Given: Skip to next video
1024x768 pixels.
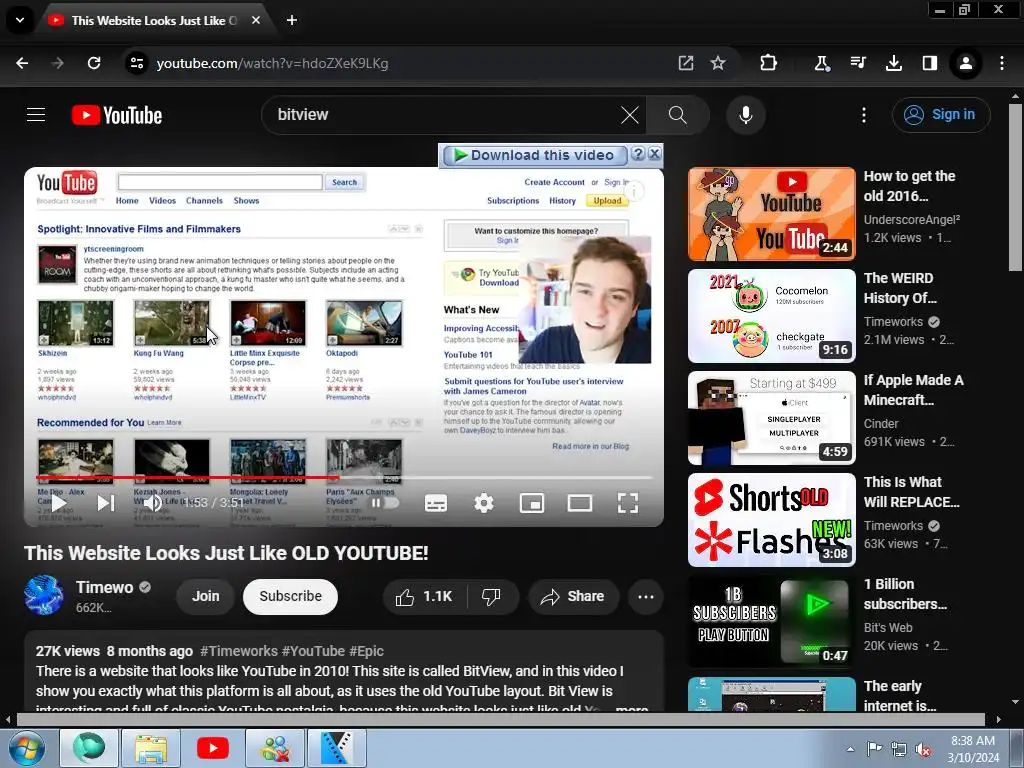Looking at the screenshot, I should tap(106, 503).
